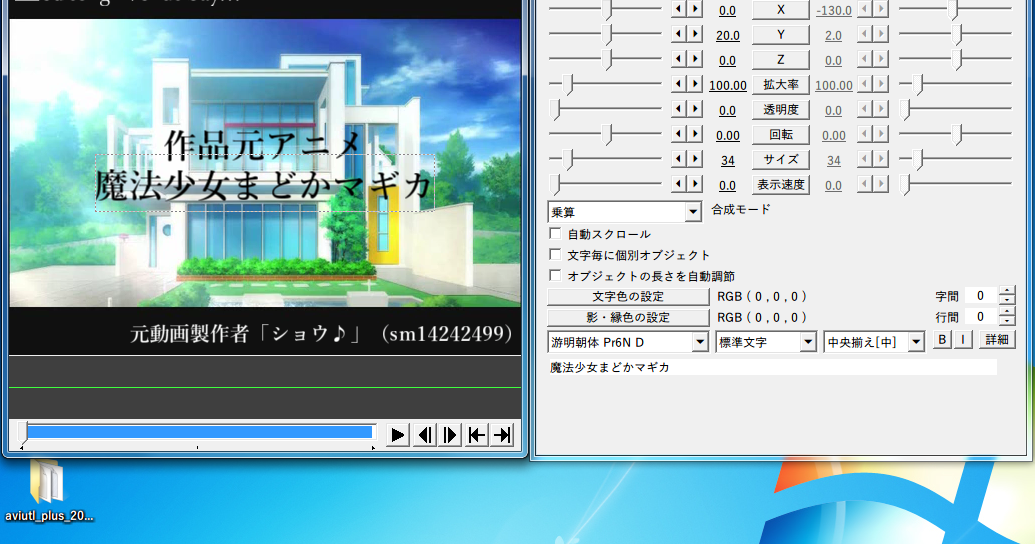Click the Y parameter button
Viewport: 1035px width, 544px height.
pyautogui.click(x=781, y=34)
